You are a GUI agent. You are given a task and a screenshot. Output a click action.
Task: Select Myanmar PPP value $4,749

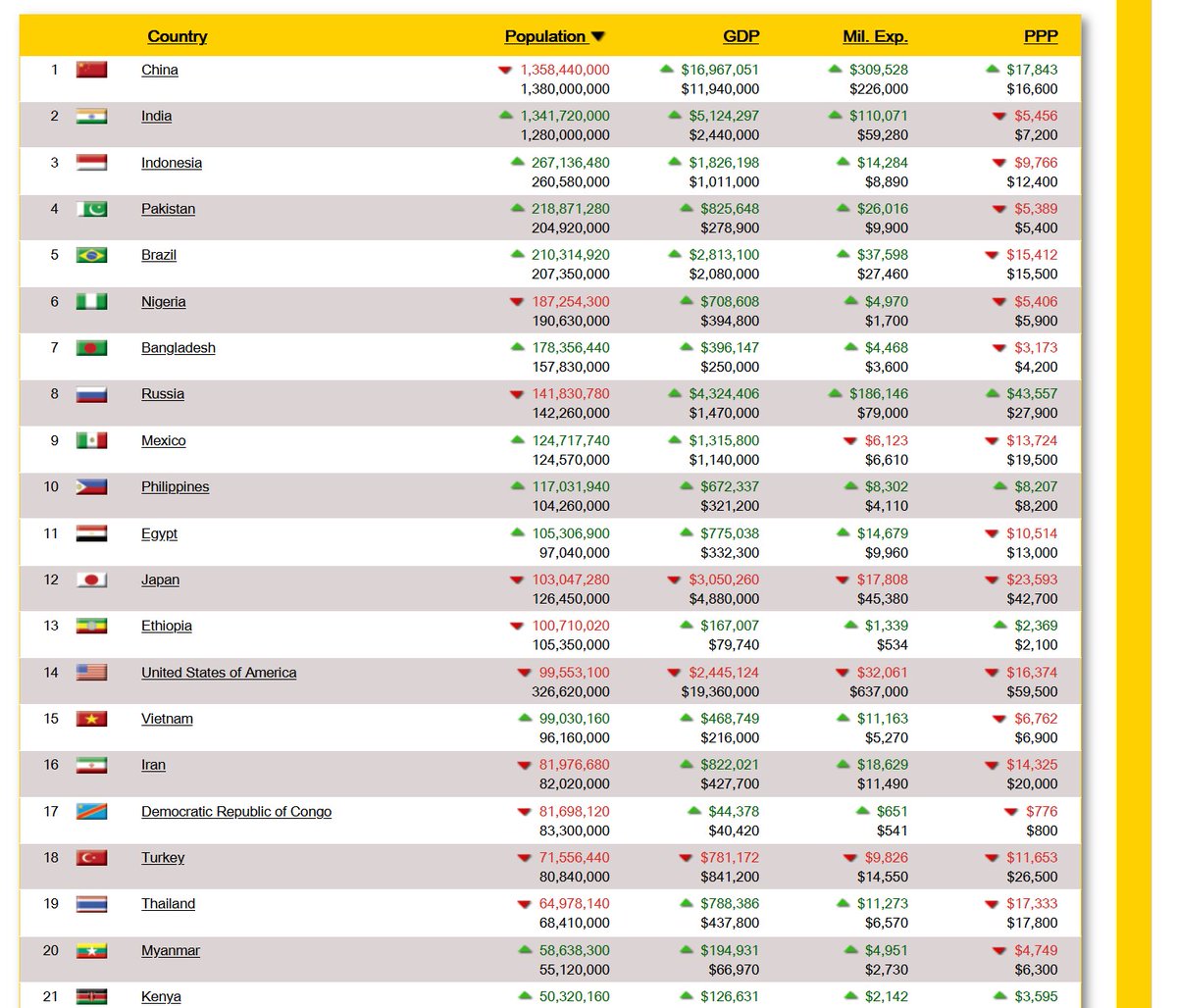1036,951
